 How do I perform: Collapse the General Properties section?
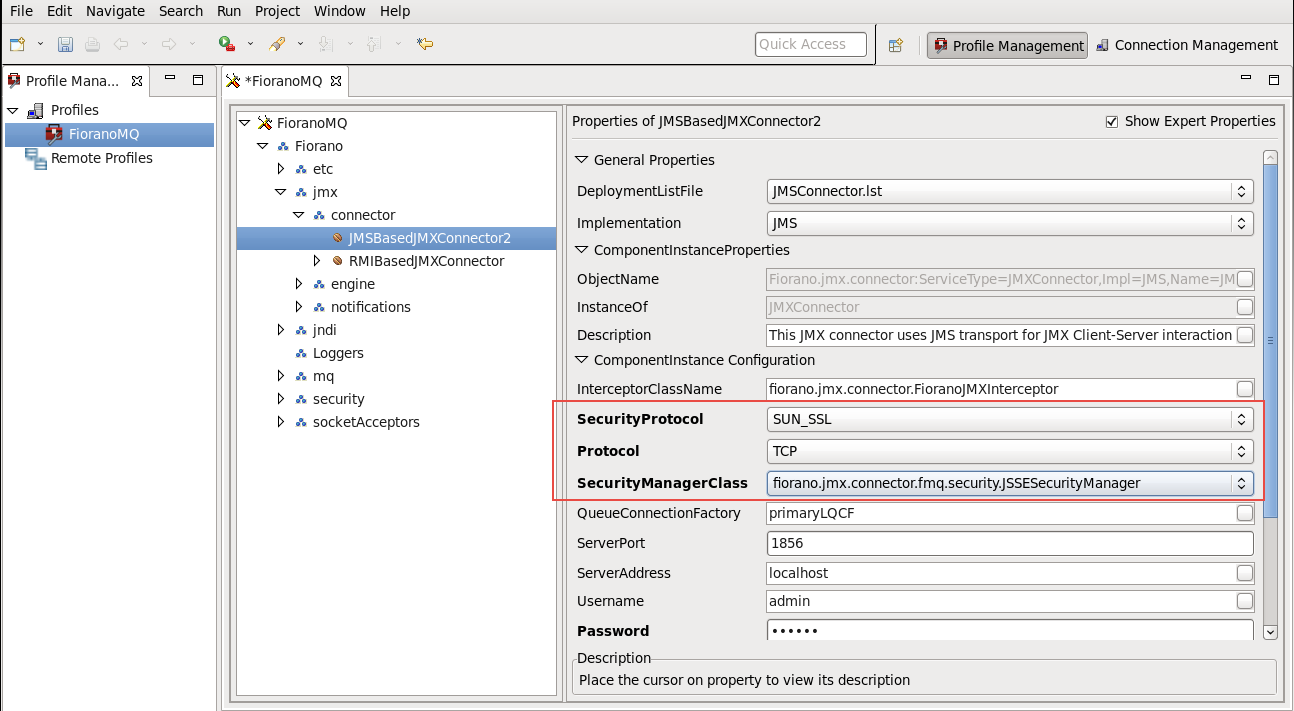[582, 160]
